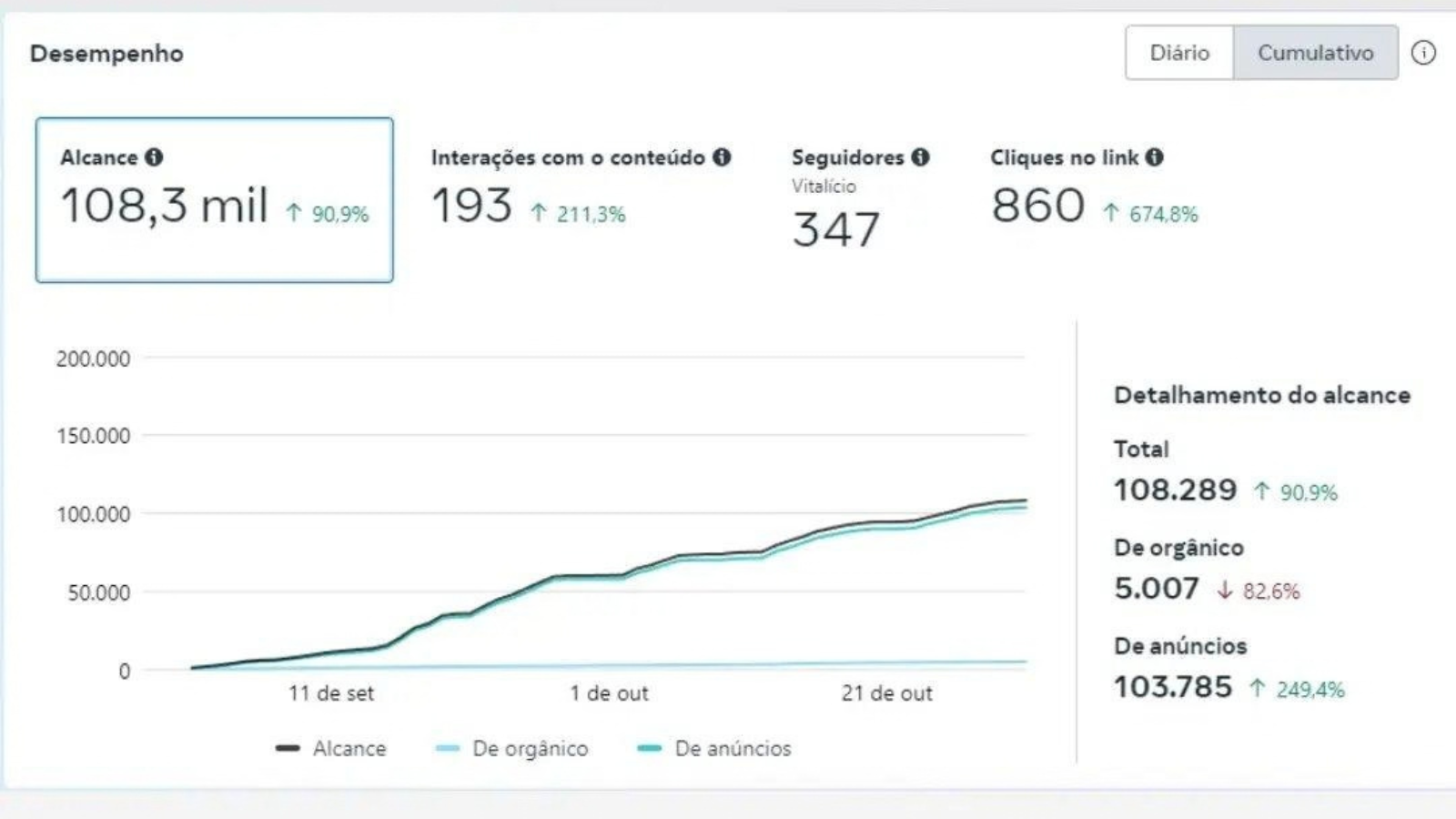Screen dimensions: 1456x819
Task: Open the info icon beside Cumulativo
Action: coord(1423,53)
